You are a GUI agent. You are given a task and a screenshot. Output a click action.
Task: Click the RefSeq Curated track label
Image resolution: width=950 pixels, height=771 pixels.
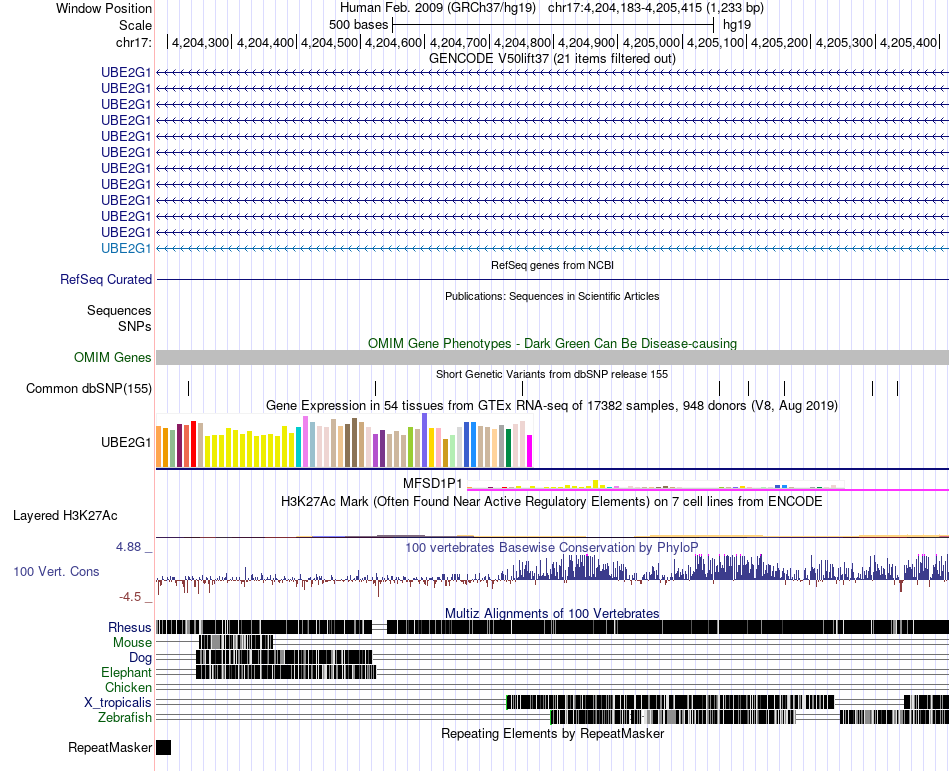point(106,279)
